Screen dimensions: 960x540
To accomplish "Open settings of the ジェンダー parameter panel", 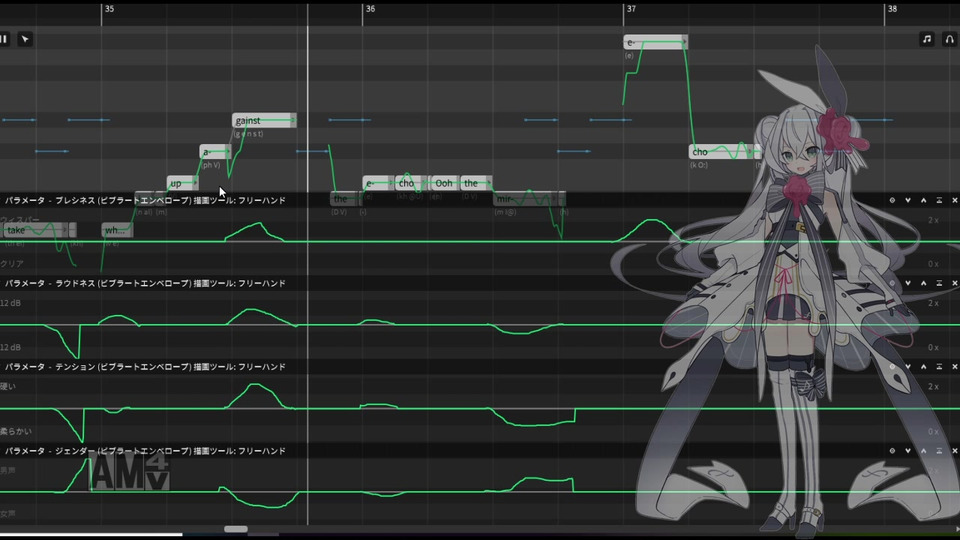I will point(892,451).
